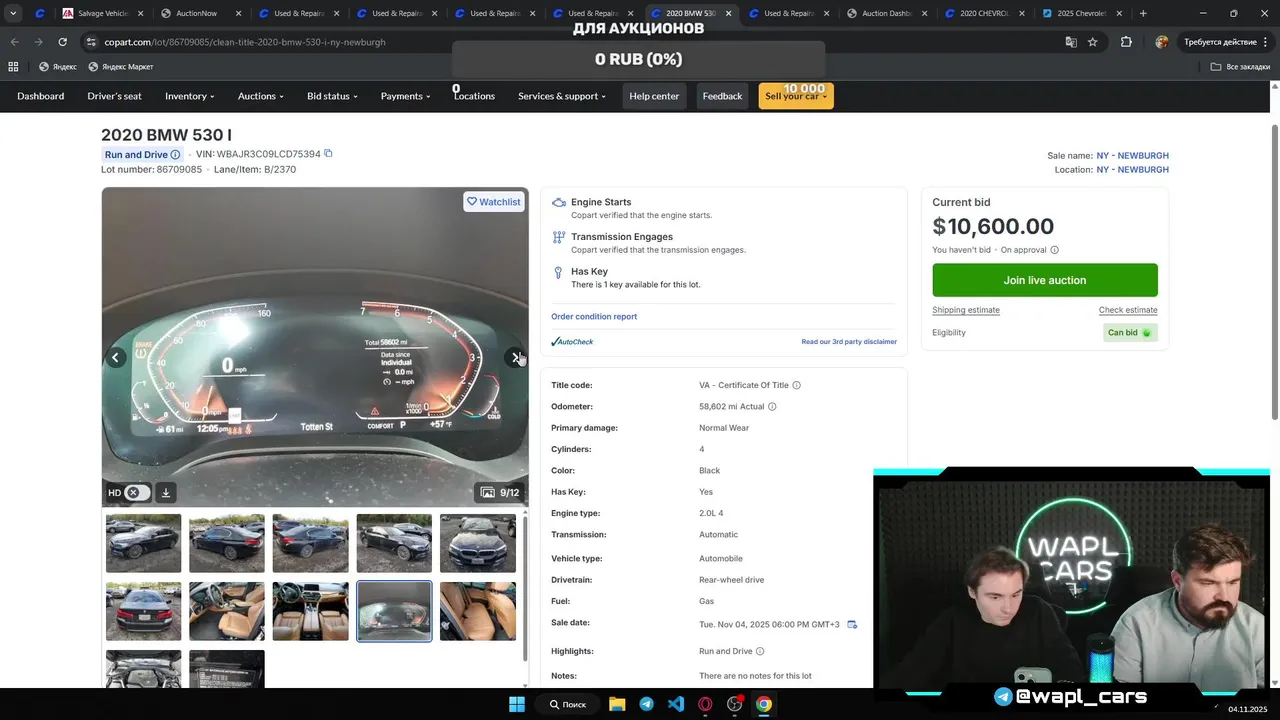Open Яндекс Маркет bookmark
Screen dimensions: 1280x720
click(121, 67)
